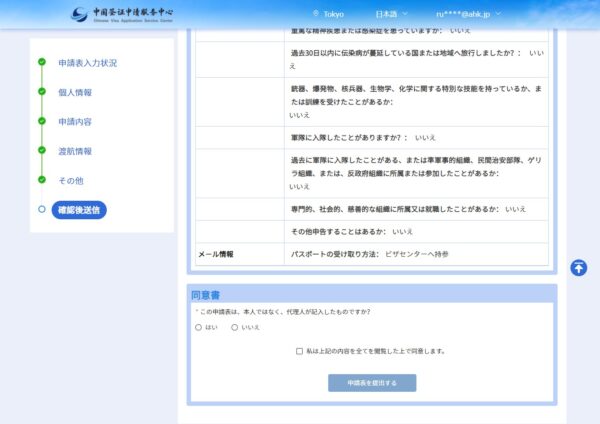
Task: Check the 私は上記の内容を全てを閲覧した上で同意します box
Action: (x=299, y=351)
